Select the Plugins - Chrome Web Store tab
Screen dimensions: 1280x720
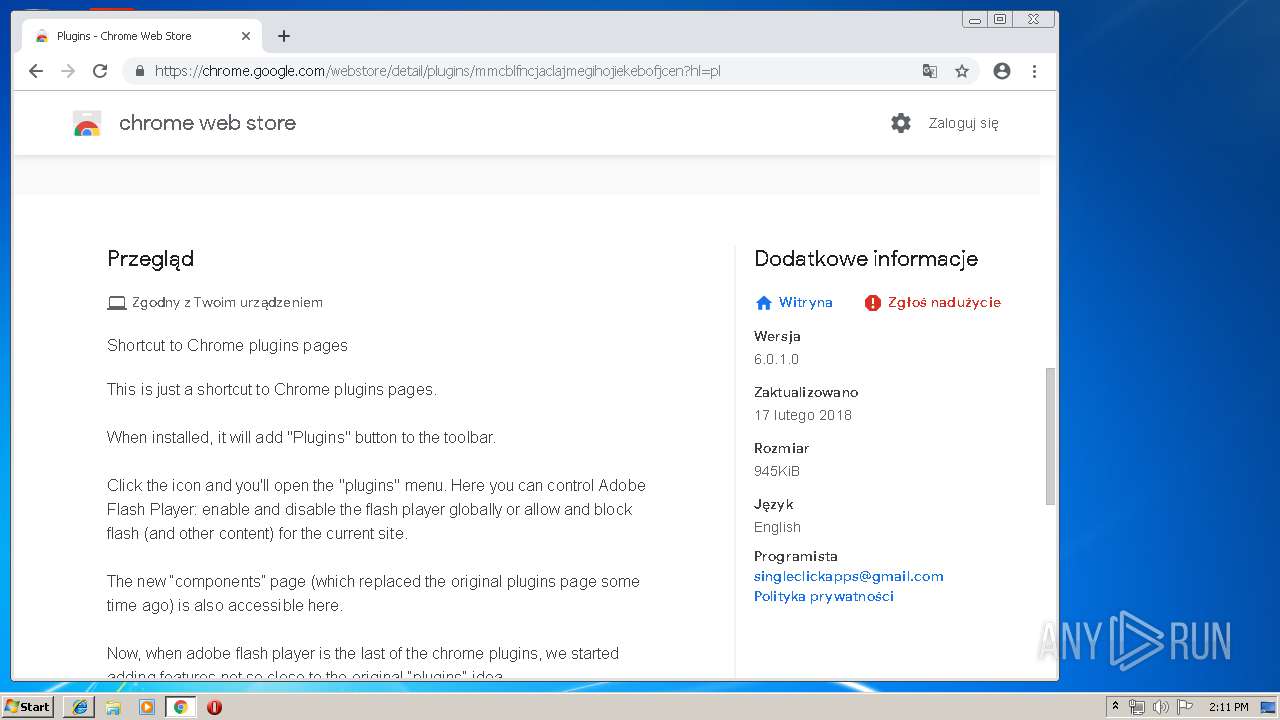(142, 36)
